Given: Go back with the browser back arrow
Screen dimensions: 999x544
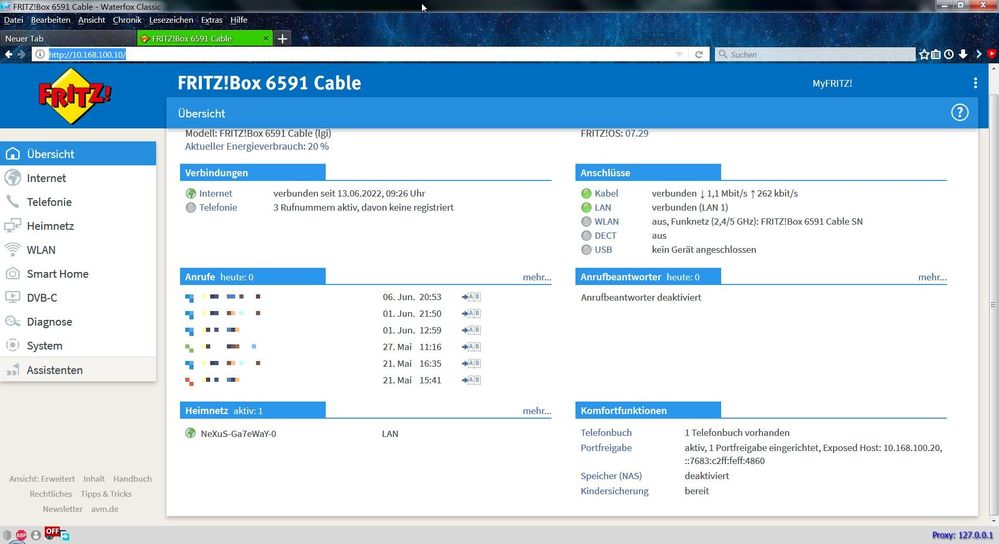Looking at the screenshot, I should pos(8,54).
